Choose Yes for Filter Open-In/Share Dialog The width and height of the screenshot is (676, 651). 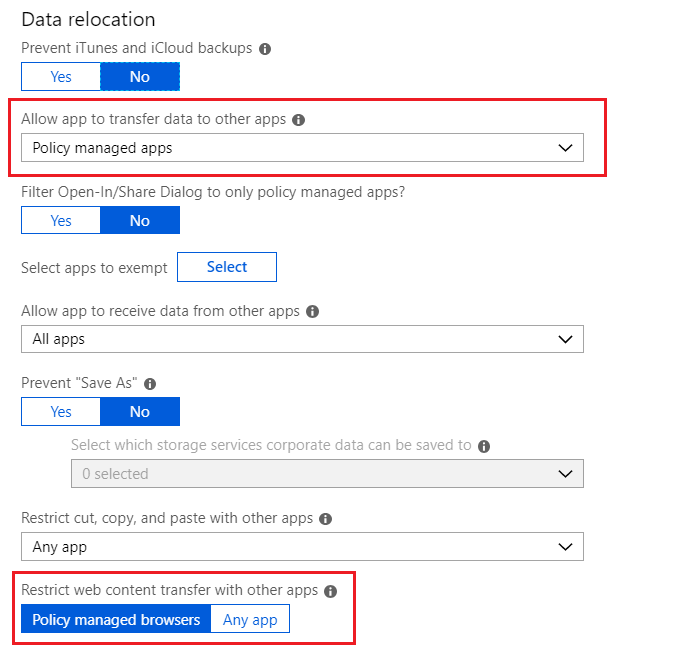click(61, 220)
